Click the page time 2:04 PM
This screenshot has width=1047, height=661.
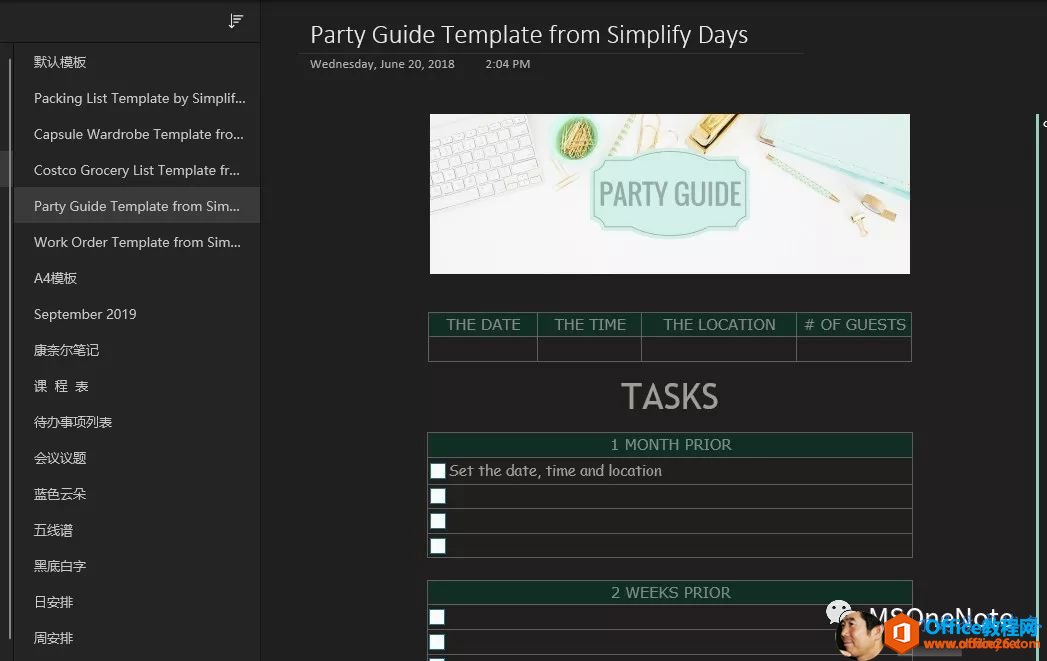point(507,64)
